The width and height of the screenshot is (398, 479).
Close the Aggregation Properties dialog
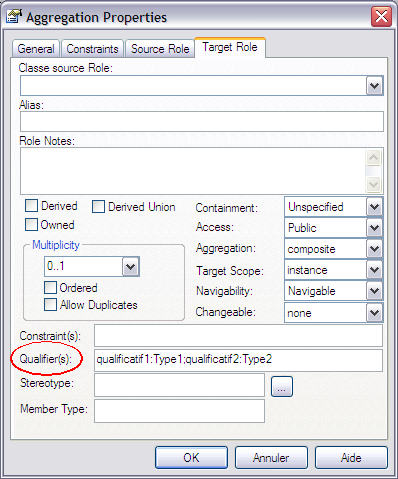point(381,16)
